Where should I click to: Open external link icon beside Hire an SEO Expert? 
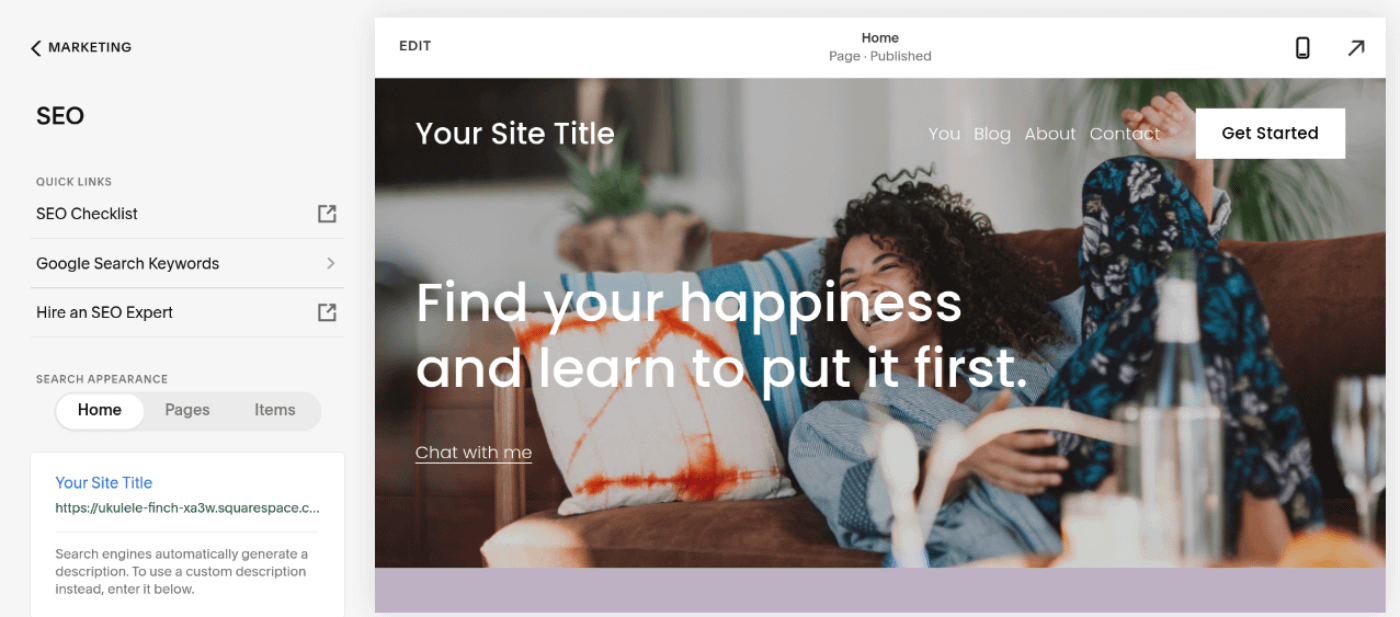[x=327, y=312]
